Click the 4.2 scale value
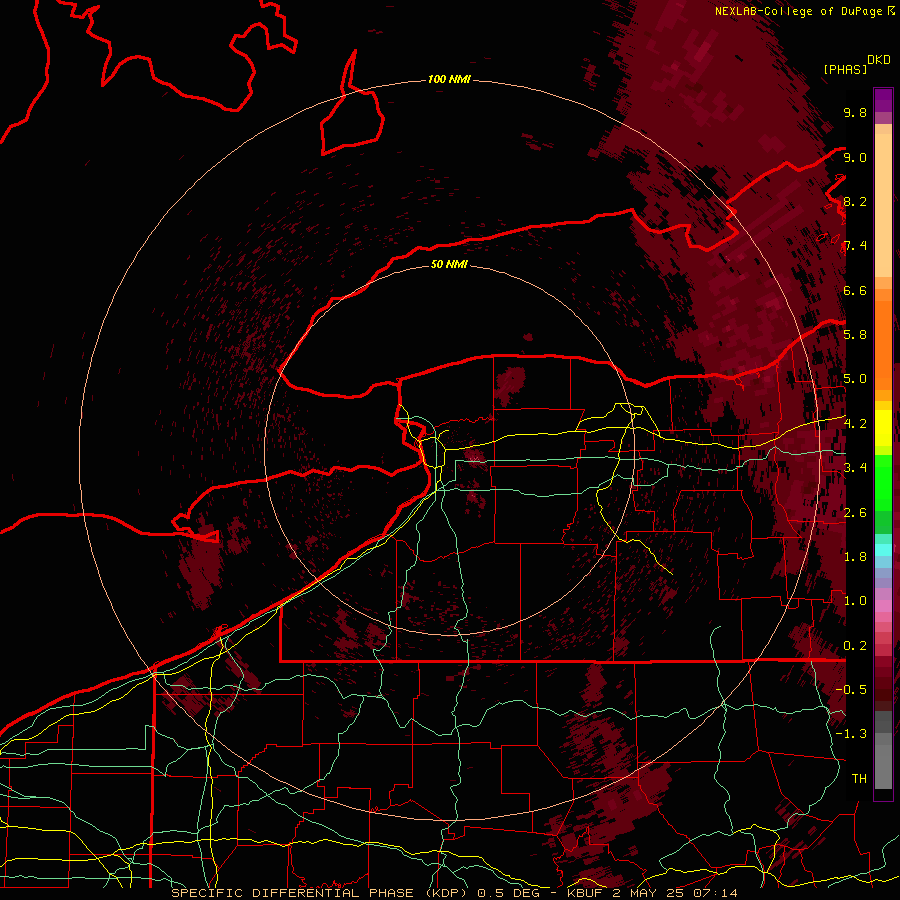900x900 pixels. 855,424
